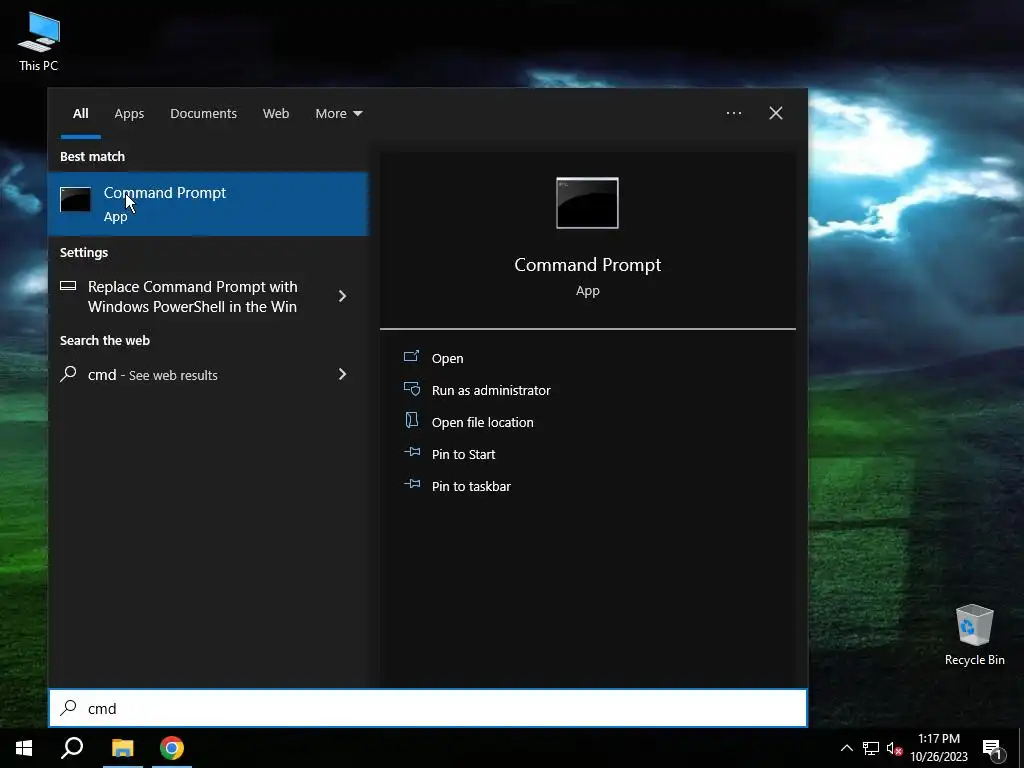The image size is (1024, 768).
Task: Open the three-dots options menu
Action: 733,114
